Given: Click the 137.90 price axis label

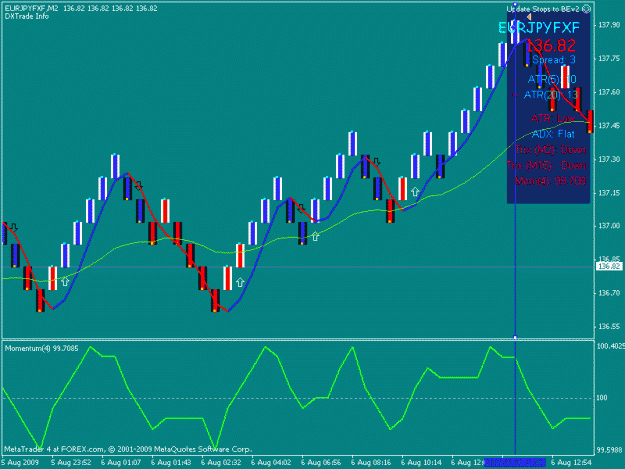Looking at the screenshot, I should tap(609, 25).
